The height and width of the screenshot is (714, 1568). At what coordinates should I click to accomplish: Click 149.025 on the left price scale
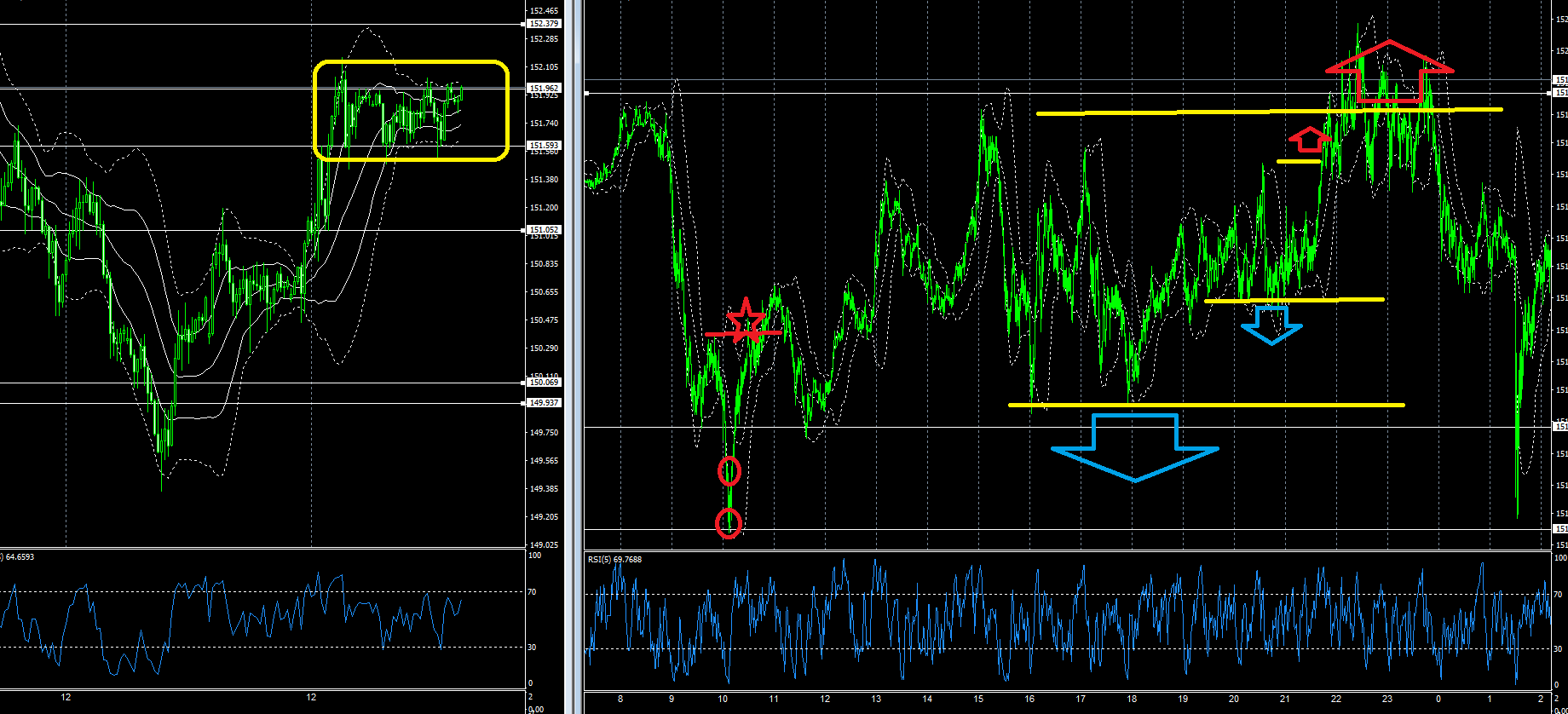click(545, 545)
